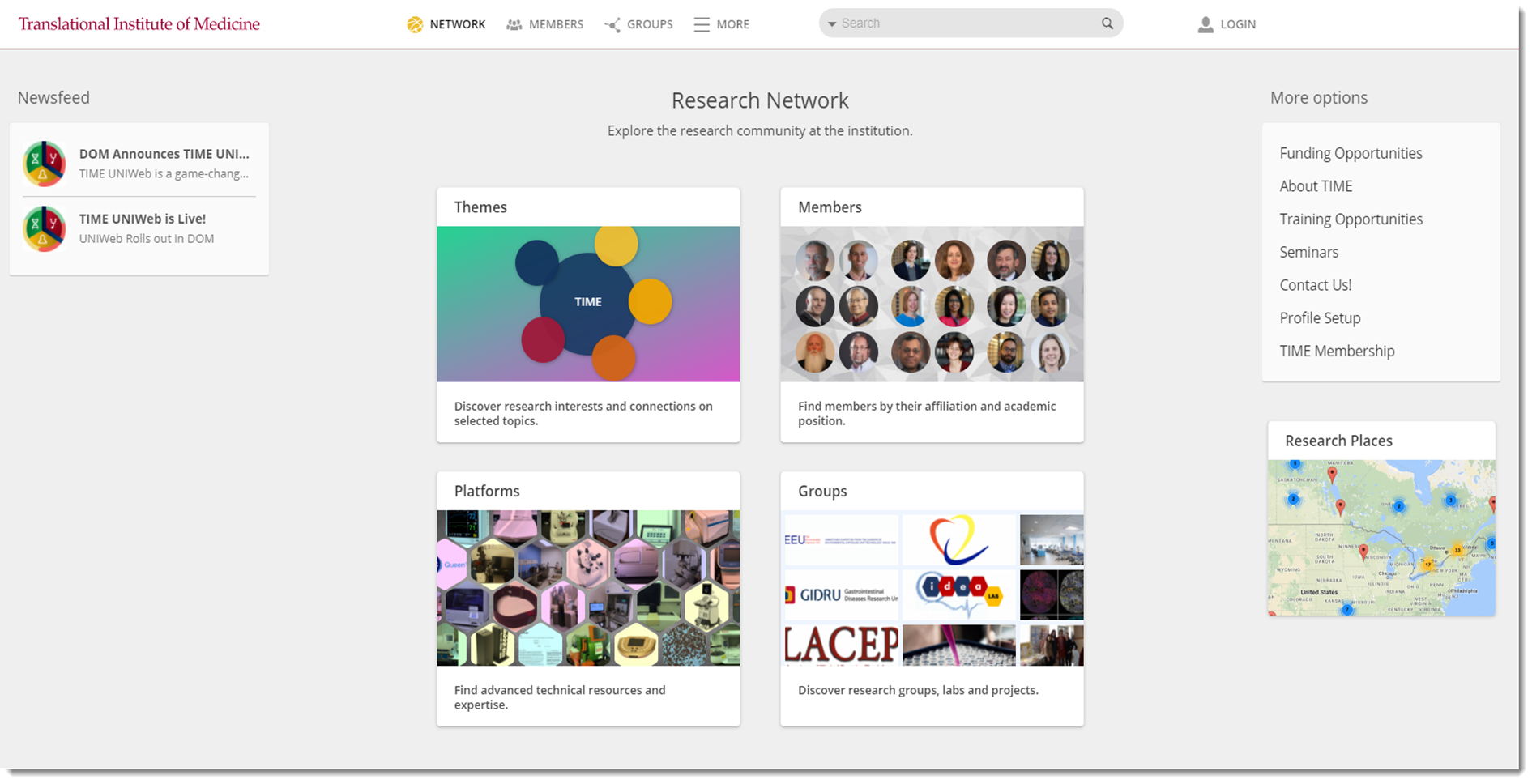This screenshot has width=1532, height=784.
Task: Open the Platforms hexagon image card
Action: [587, 587]
